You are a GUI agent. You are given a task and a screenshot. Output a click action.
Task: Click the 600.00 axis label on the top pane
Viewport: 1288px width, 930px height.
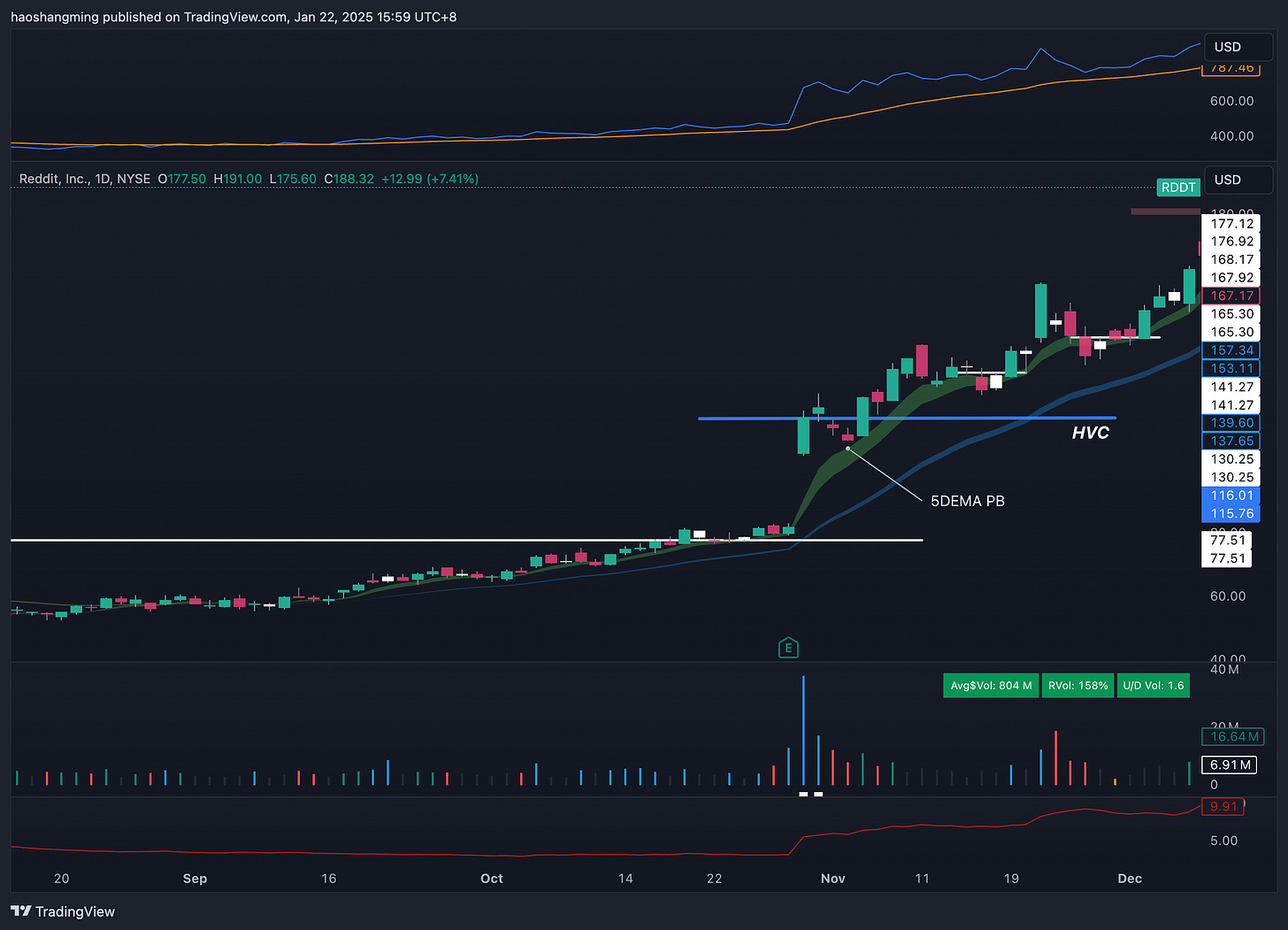tap(1231, 101)
